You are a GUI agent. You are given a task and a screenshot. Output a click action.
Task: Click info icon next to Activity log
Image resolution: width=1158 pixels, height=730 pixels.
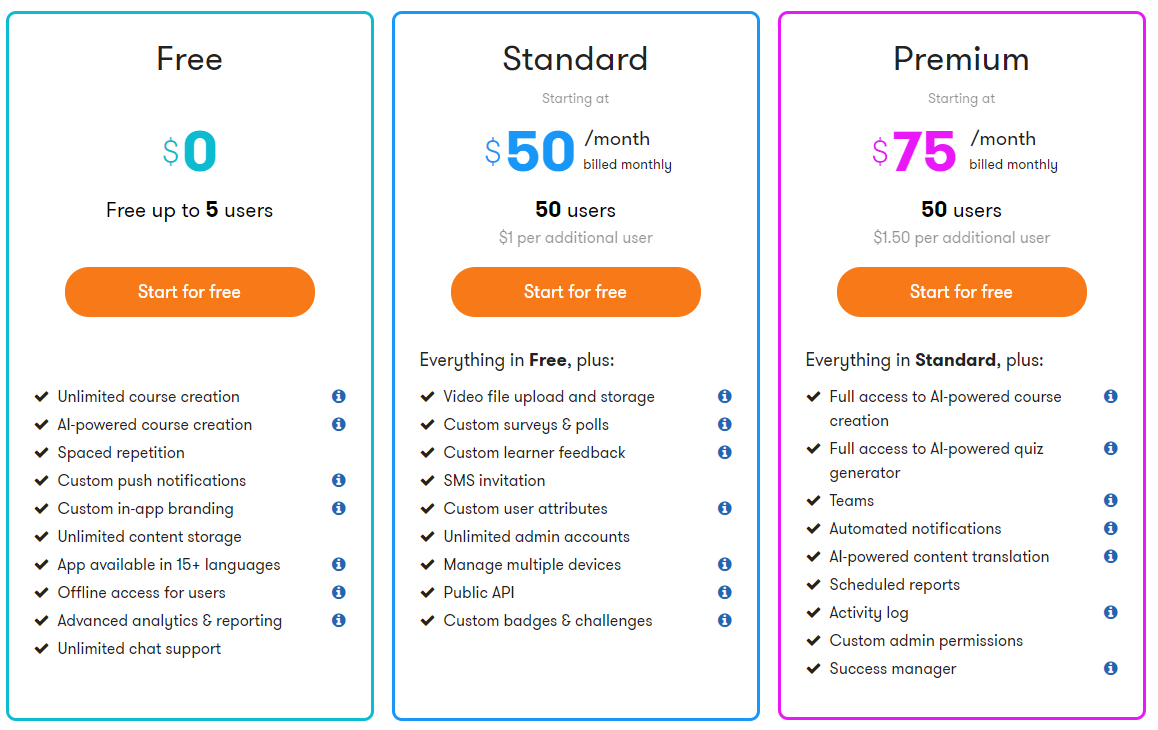[x=1111, y=613]
